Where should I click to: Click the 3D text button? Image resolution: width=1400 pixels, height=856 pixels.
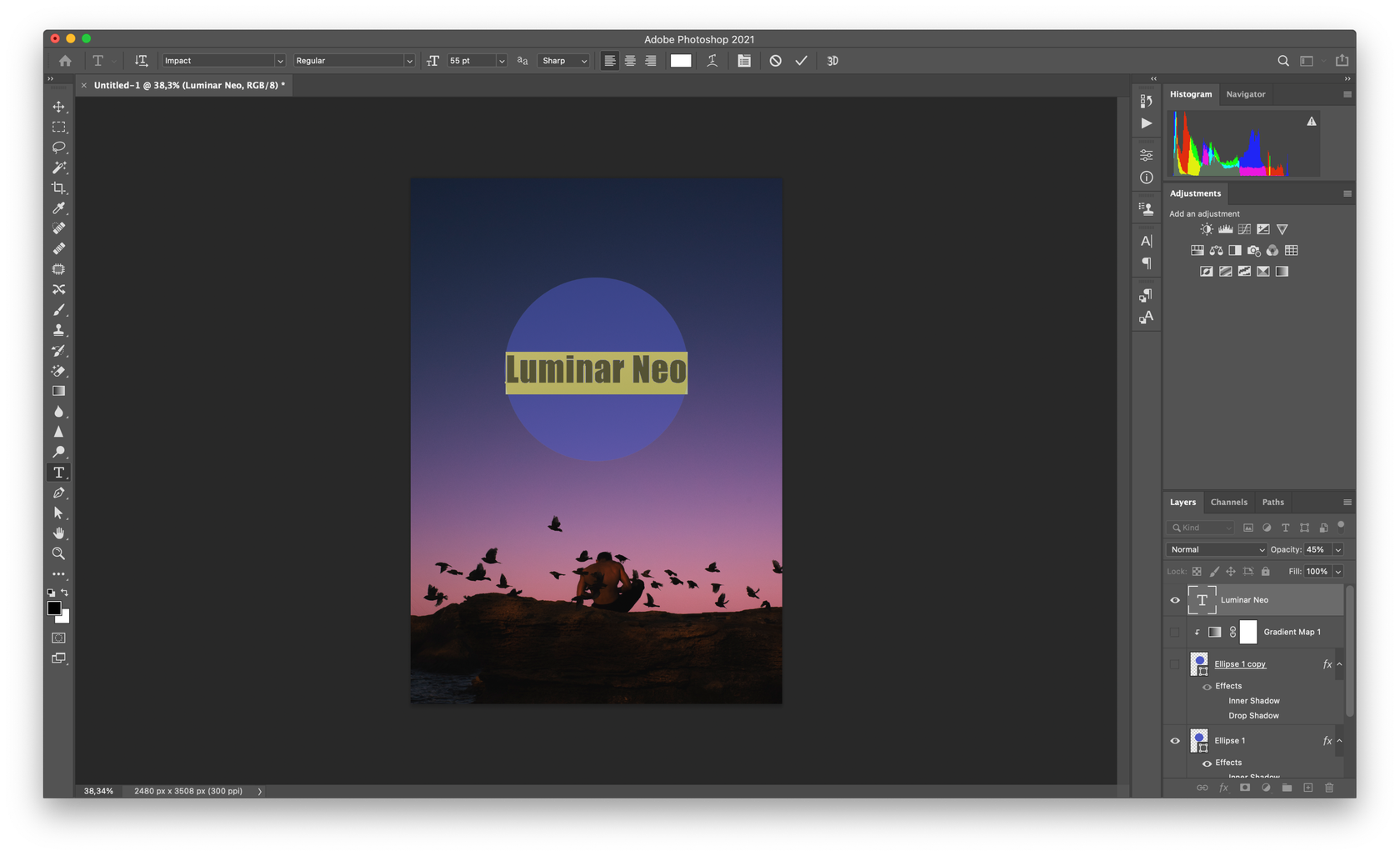click(832, 61)
